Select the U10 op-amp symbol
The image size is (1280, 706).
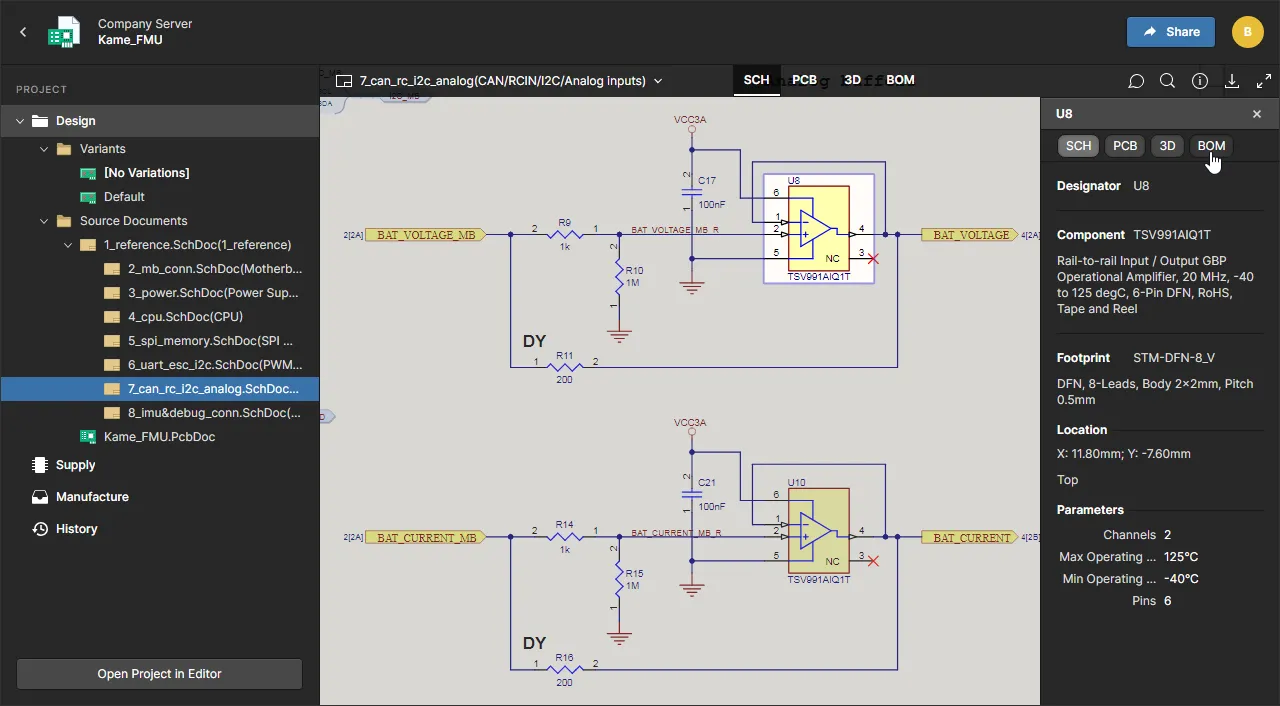click(x=818, y=531)
